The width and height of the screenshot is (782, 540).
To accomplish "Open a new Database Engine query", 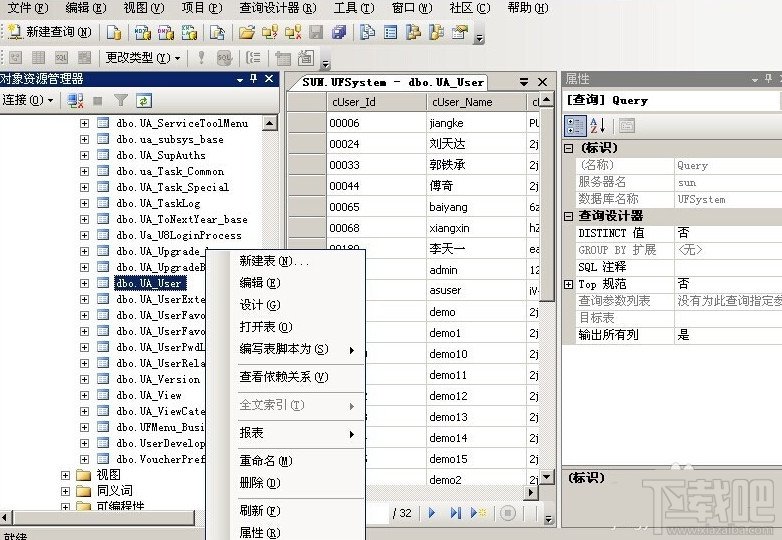I will point(114,33).
